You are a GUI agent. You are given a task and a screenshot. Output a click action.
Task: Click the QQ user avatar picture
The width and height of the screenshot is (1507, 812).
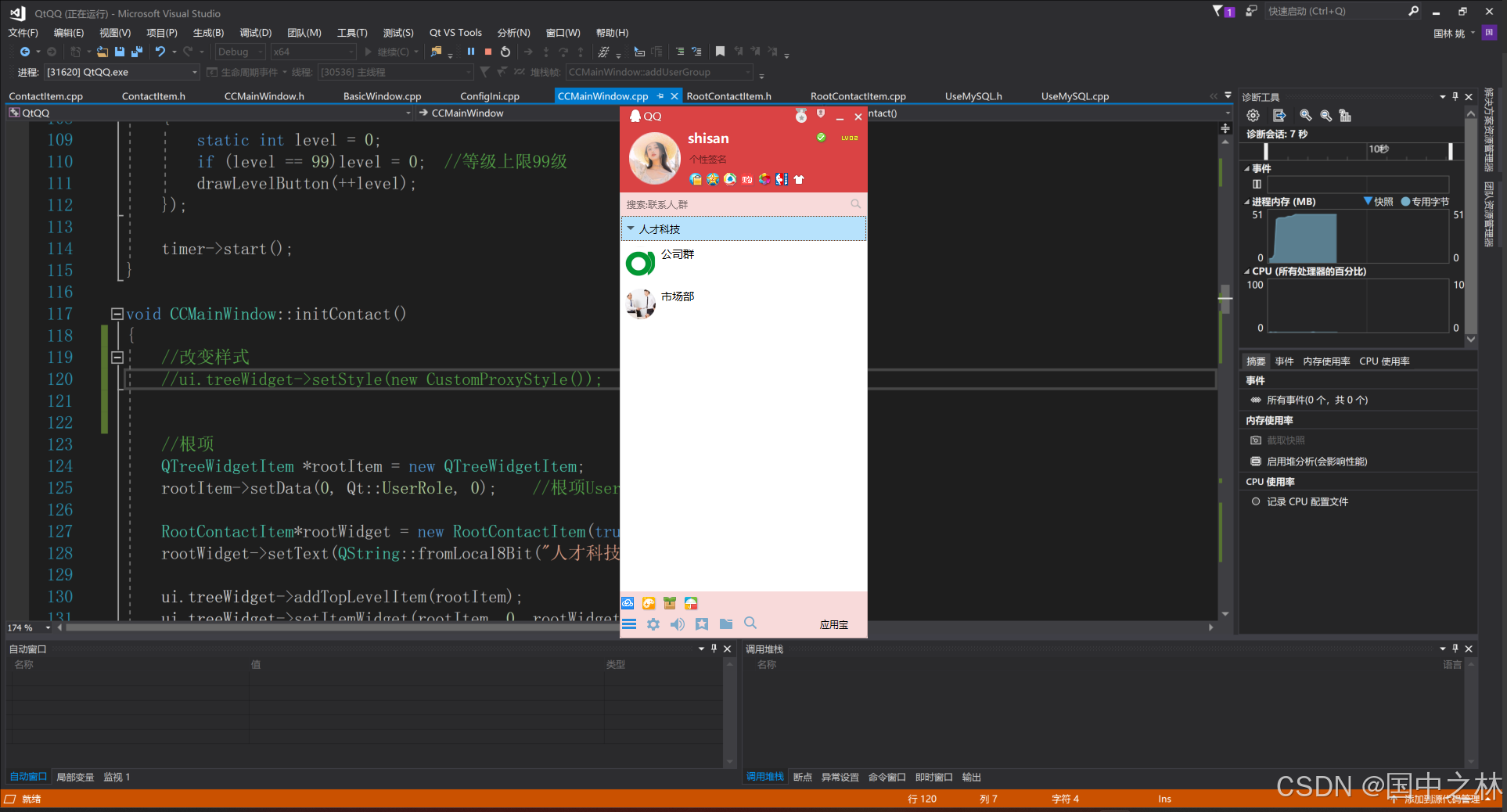654,158
